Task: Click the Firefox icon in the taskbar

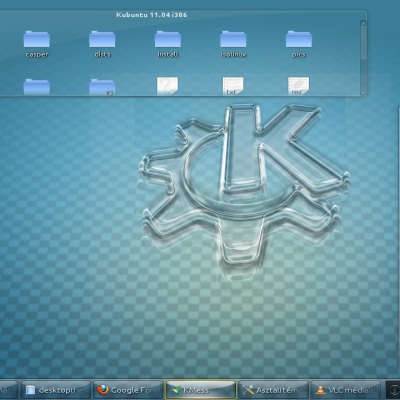Action: (103, 390)
